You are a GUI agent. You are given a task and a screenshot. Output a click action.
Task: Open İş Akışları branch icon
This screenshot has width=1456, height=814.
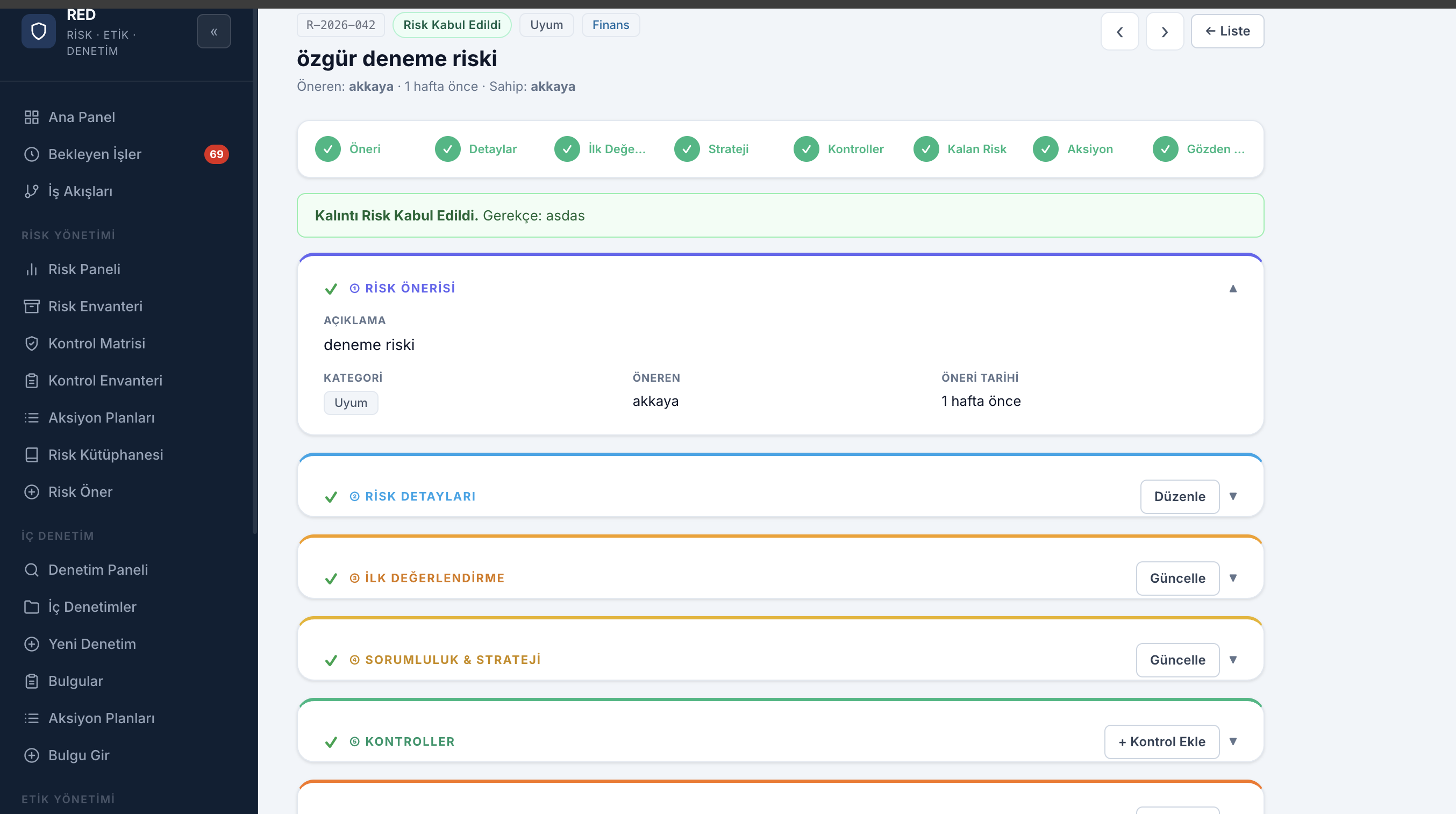32,191
